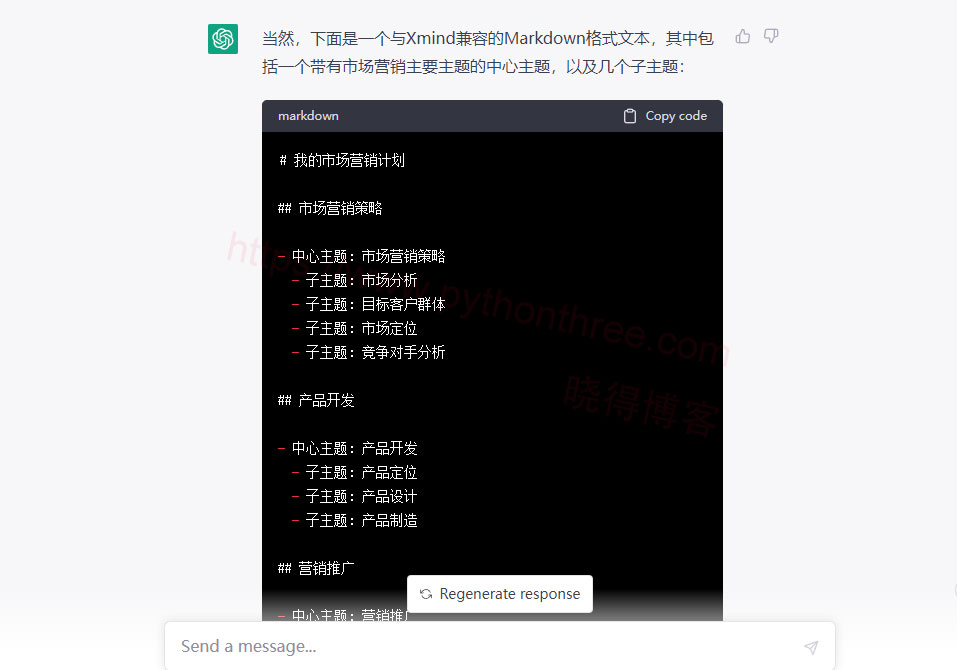Click the line '子主题：市场分析'
Screen dimensions: 957x670
click(361, 281)
